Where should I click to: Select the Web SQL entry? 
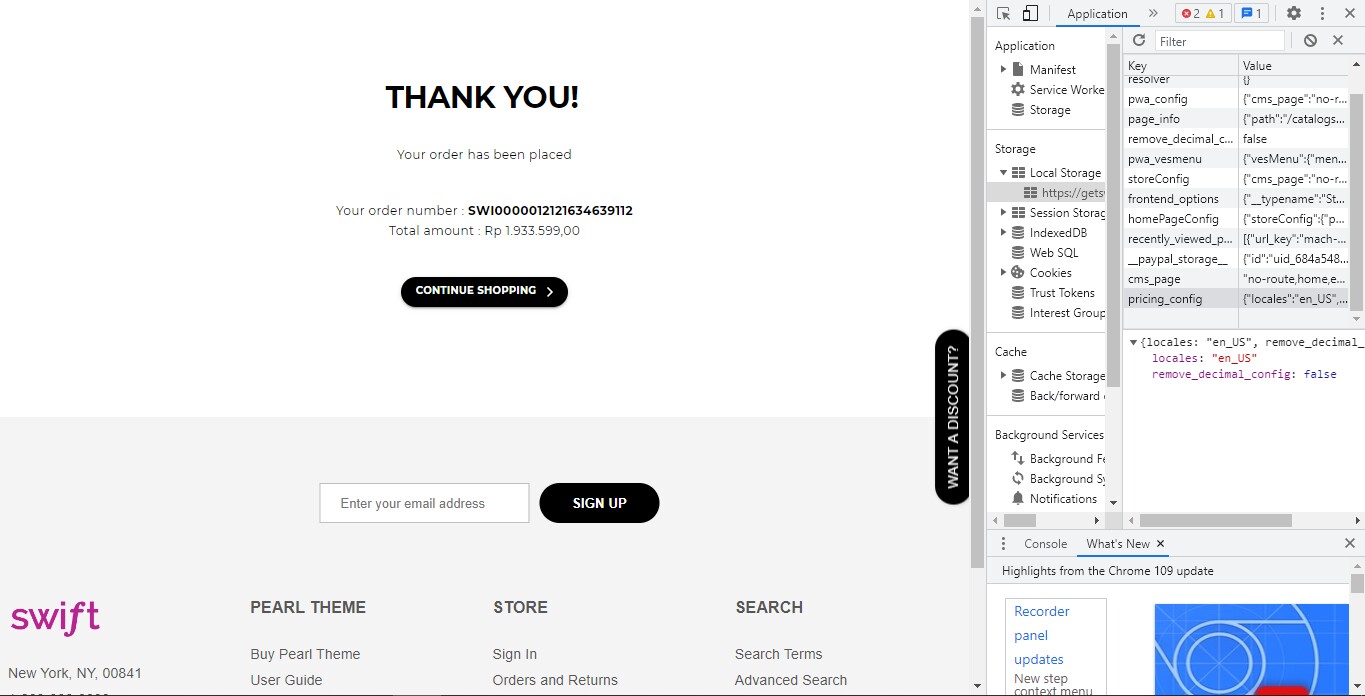pos(1054,253)
